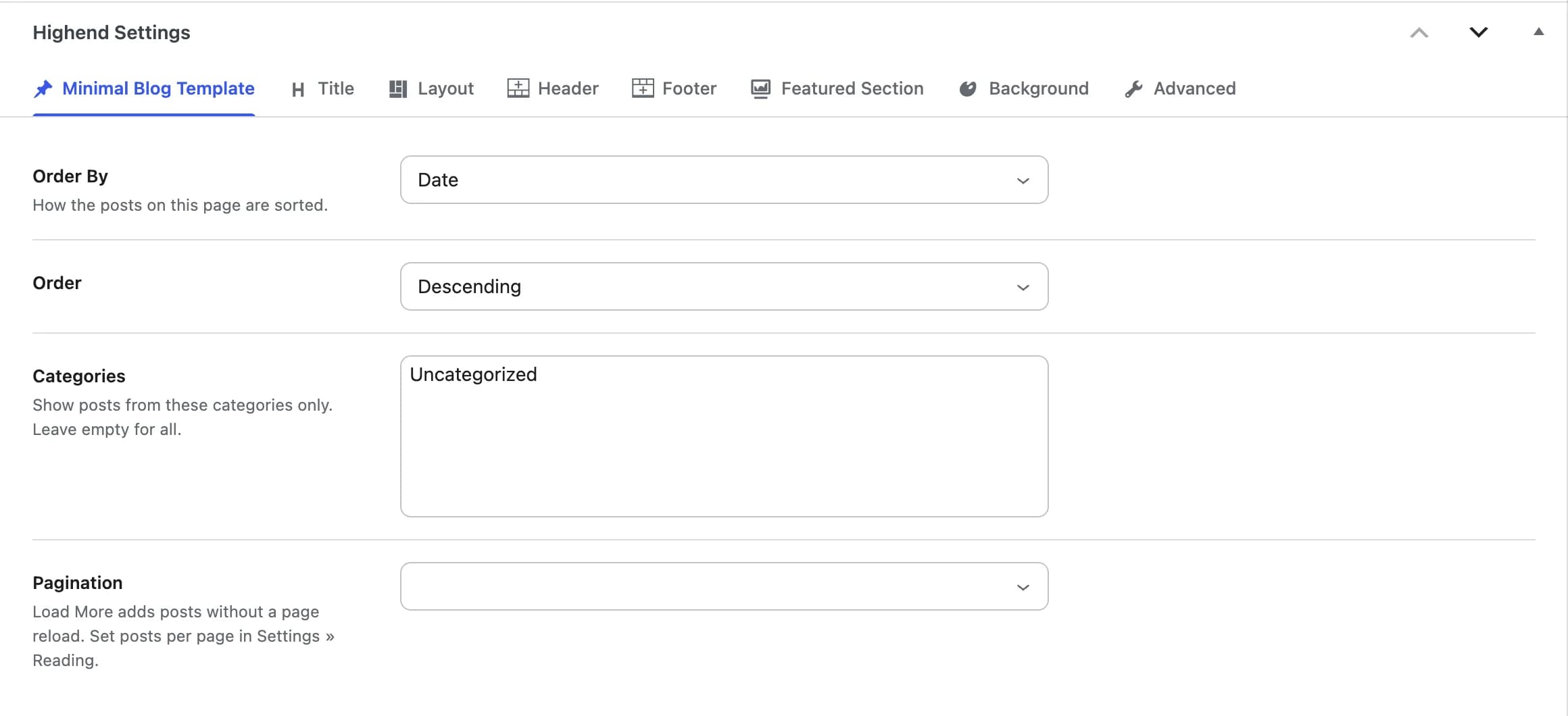Click the Layout grid icon
Viewport: 1568px width, 716px height.
(398, 89)
